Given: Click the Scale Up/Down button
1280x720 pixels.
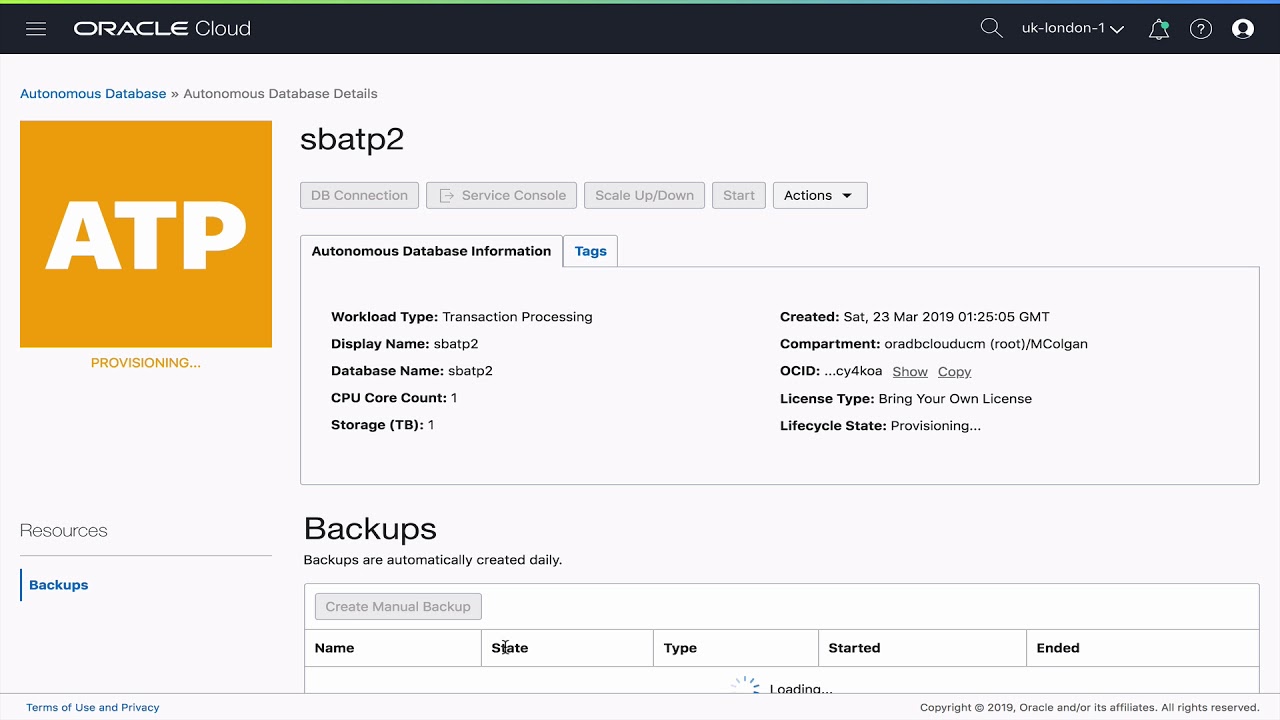Looking at the screenshot, I should (644, 195).
